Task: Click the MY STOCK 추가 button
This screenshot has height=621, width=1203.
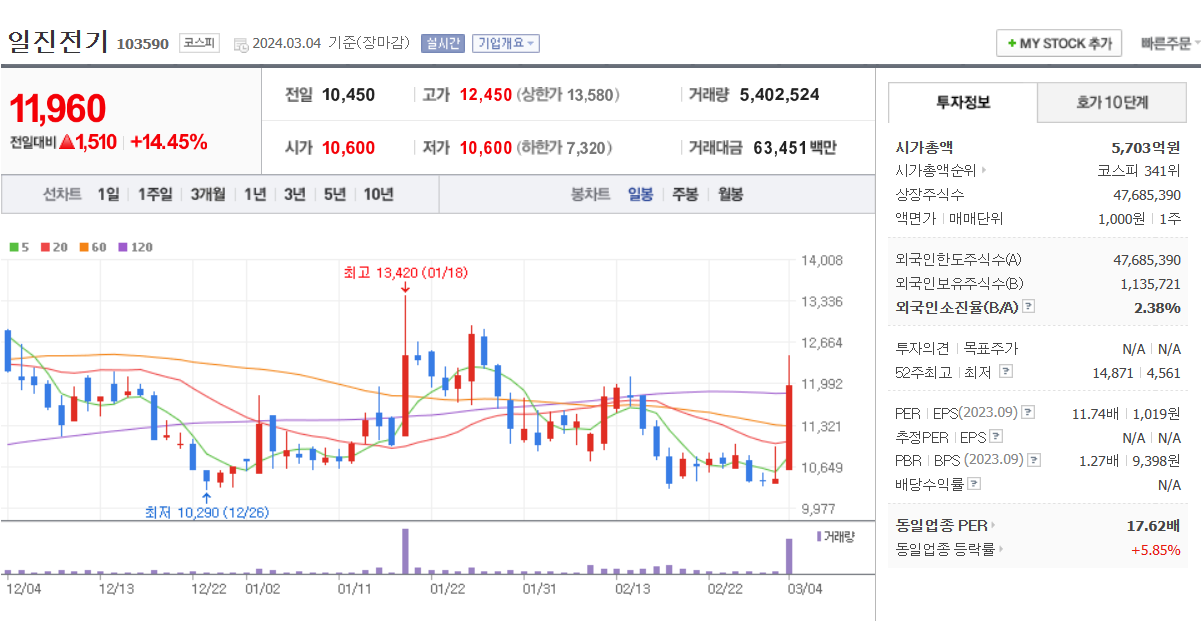Action: point(1059,44)
